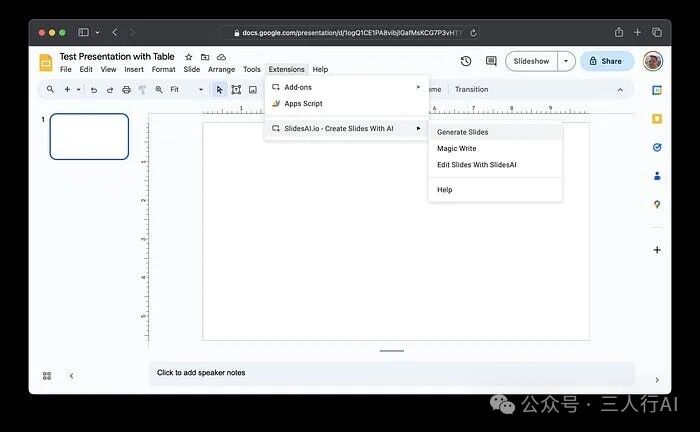Hide the menus with collapse chevron
700x432 pixels.
[x=620, y=90]
